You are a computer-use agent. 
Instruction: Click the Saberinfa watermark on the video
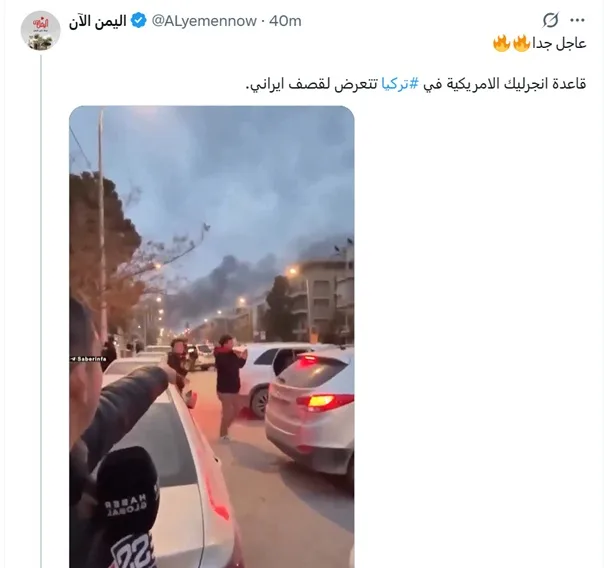(x=89, y=359)
